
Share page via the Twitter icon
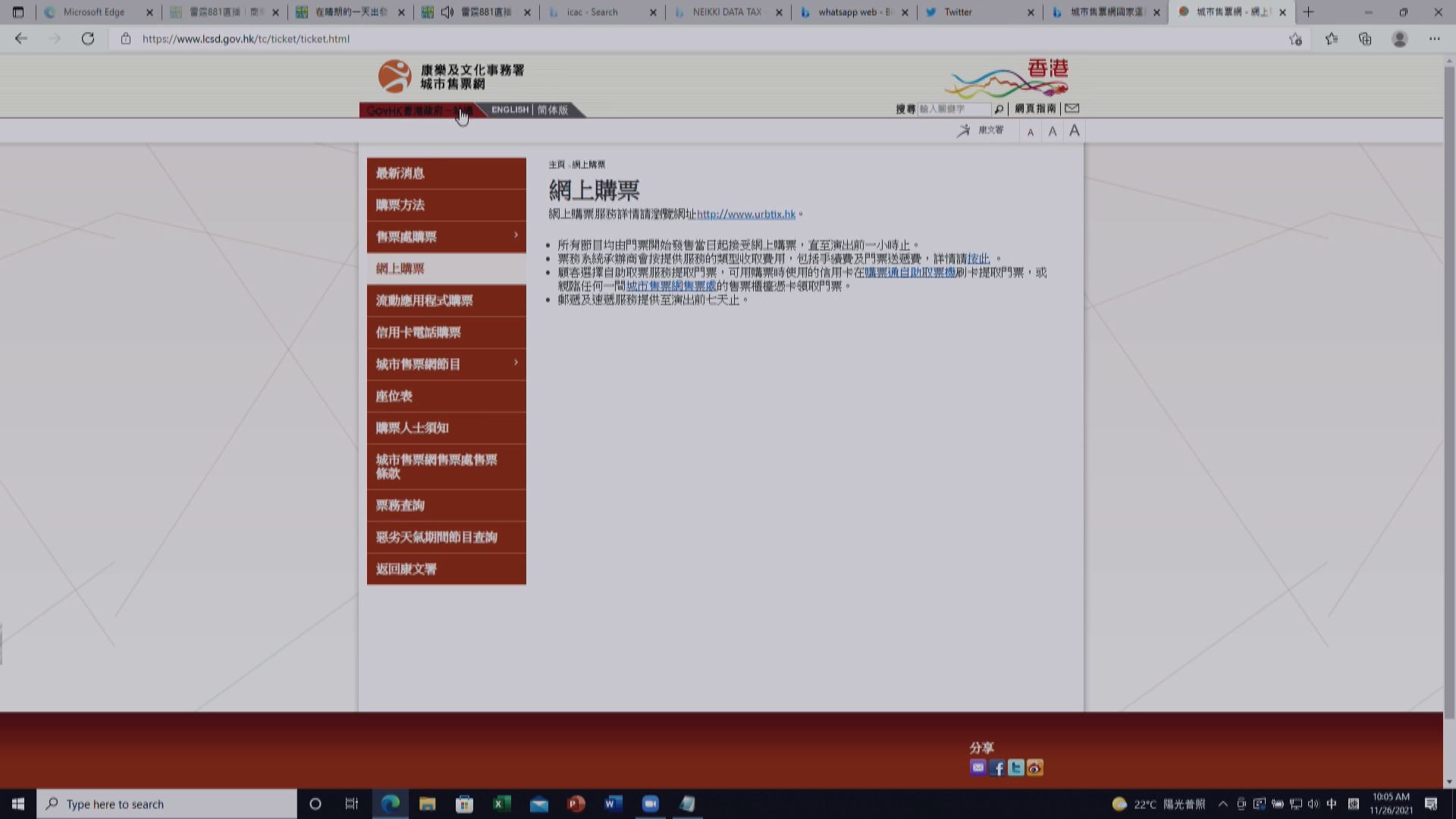1015,767
